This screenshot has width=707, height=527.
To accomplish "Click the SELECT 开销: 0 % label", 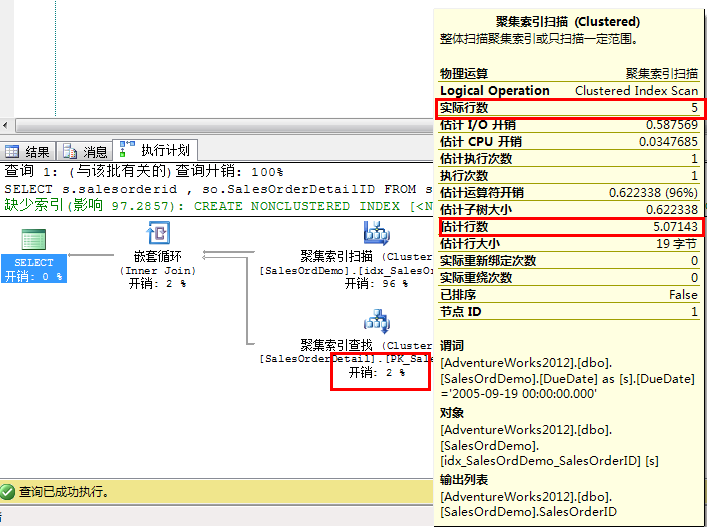I will (x=34, y=269).
